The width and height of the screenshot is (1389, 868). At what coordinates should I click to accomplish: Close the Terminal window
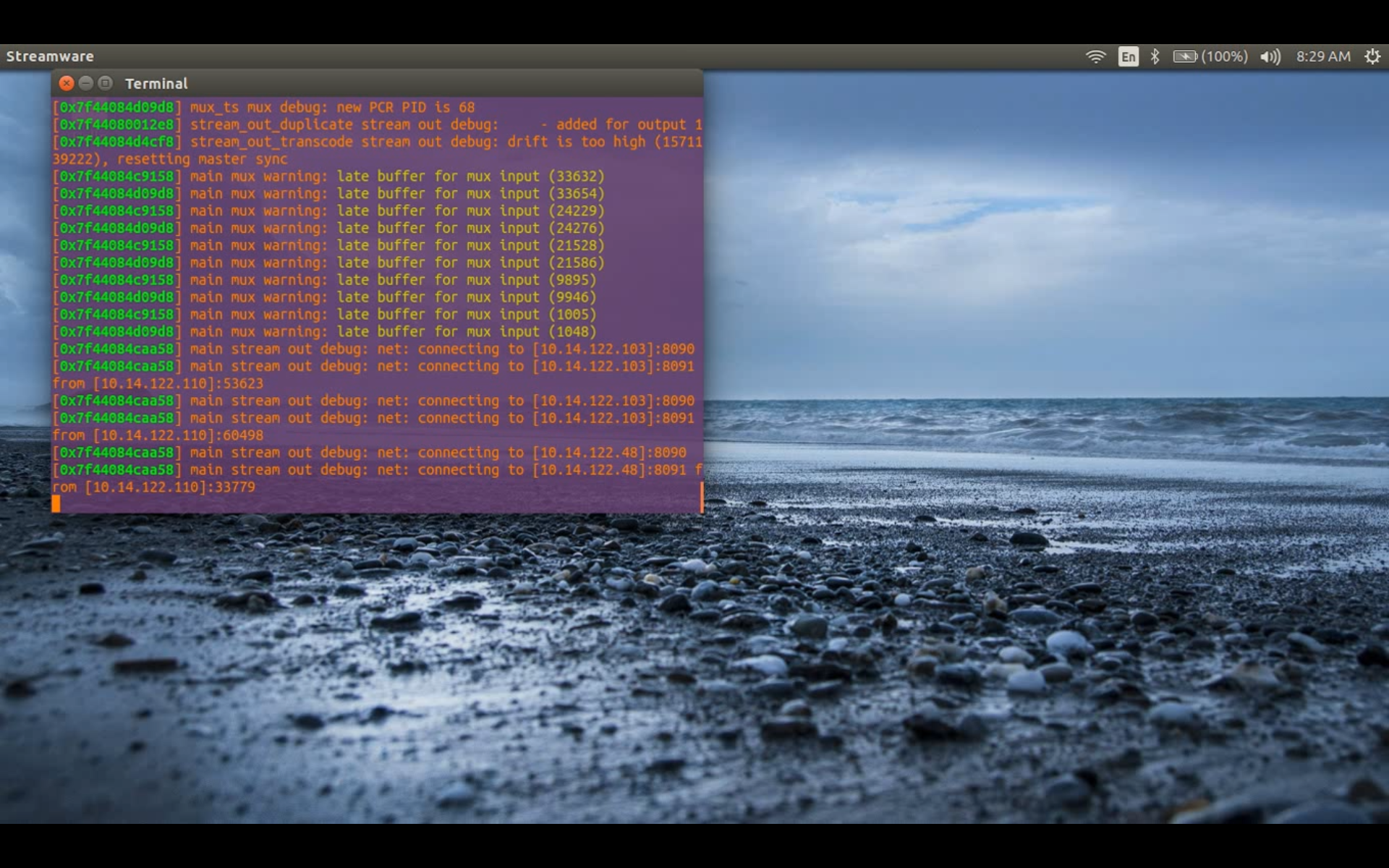coord(67,83)
